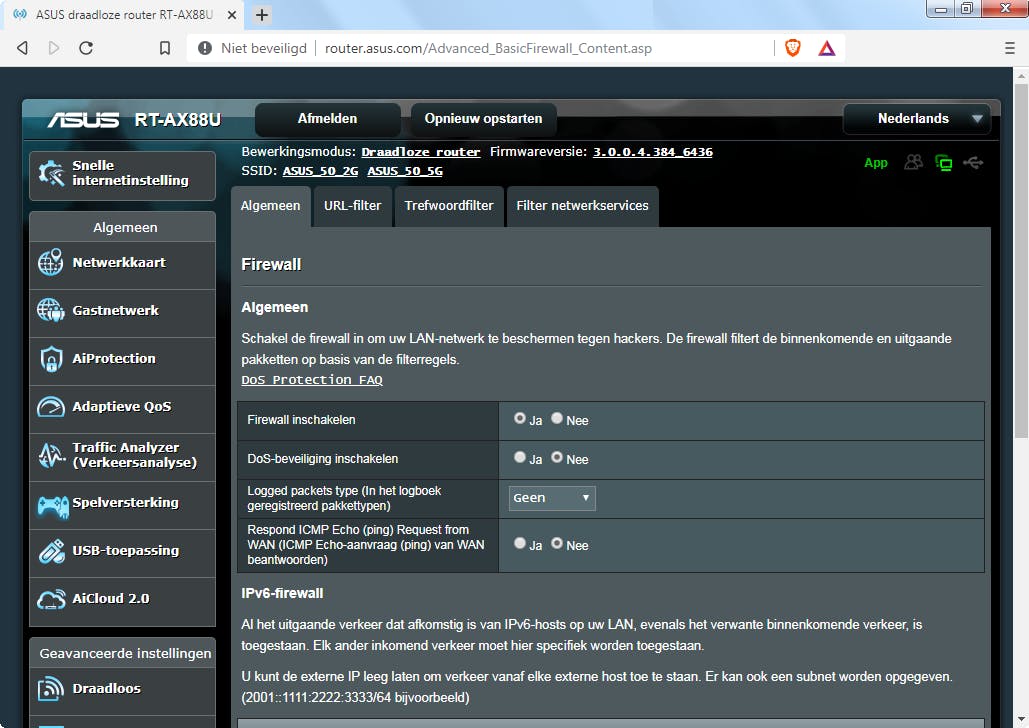Open the Filter netwerkservices tab

pos(582,205)
